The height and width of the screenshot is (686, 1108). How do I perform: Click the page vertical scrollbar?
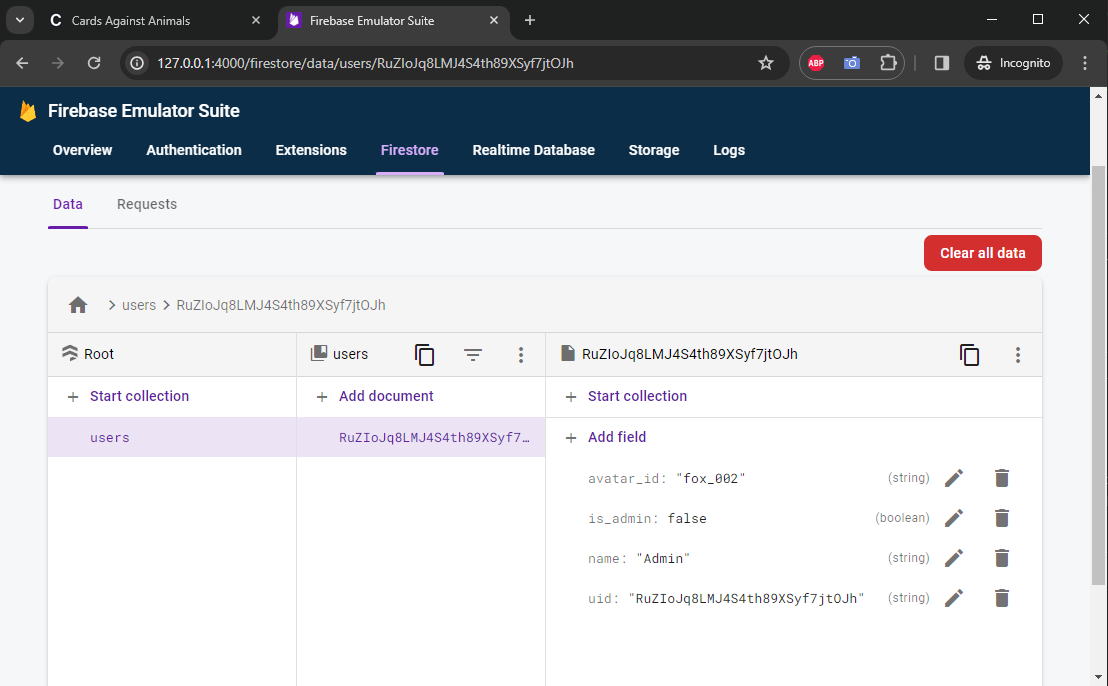[x=1098, y=376]
